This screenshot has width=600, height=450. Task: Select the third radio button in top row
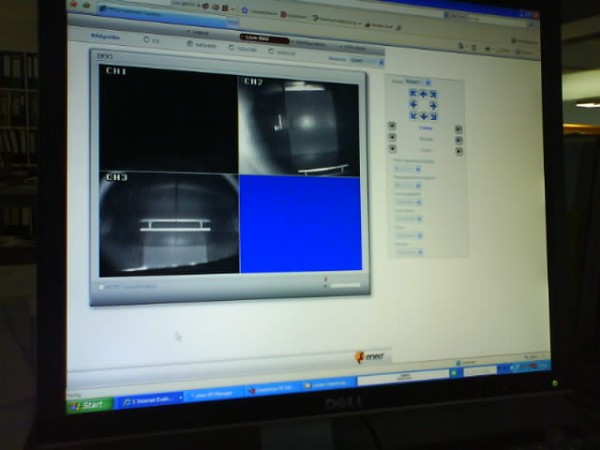pyautogui.click(x=231, y=48)
